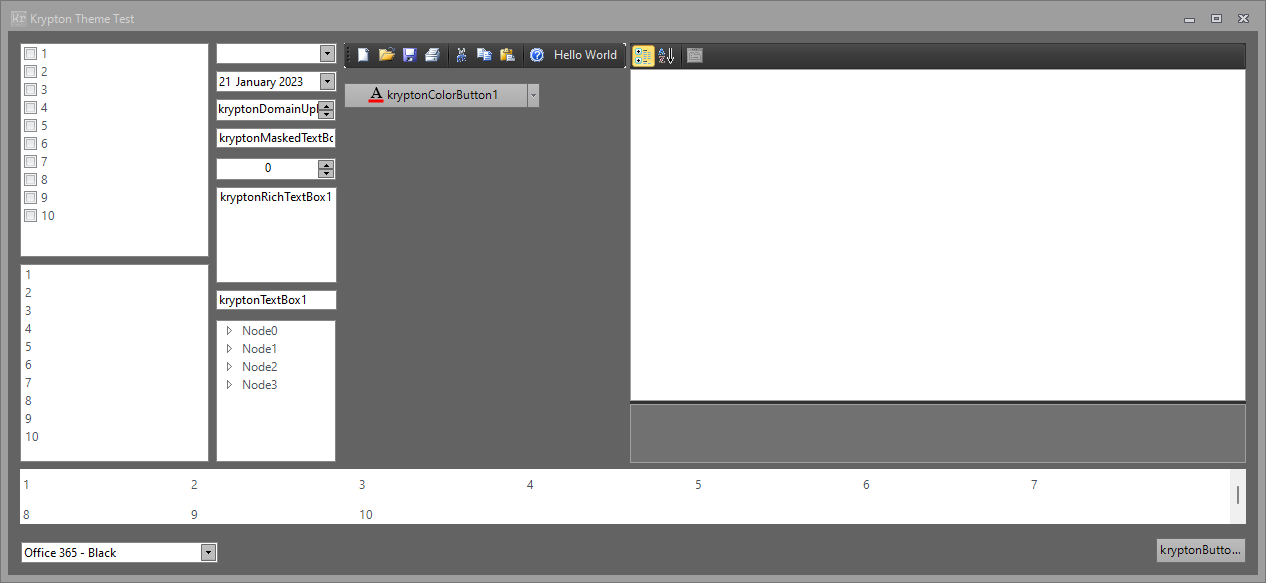Screen dimensions: 1266x583
Task: Save using the disk icon
Action: (409, 55)
